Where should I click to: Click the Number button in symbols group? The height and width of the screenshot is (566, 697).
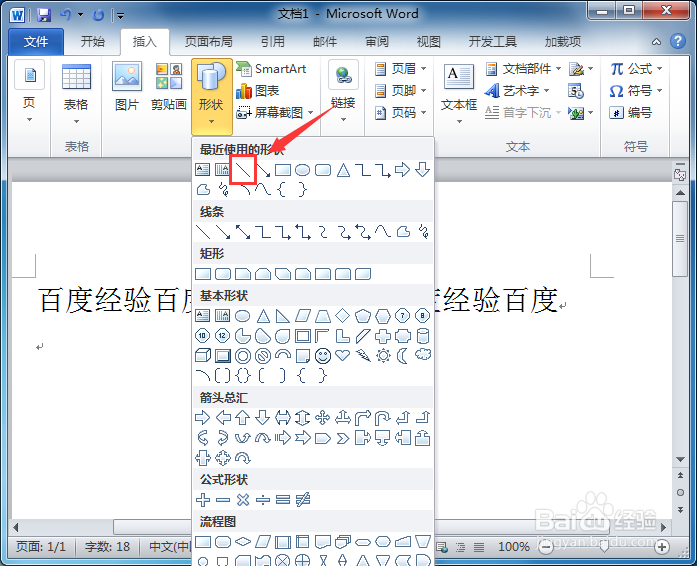tap(631, 112)
